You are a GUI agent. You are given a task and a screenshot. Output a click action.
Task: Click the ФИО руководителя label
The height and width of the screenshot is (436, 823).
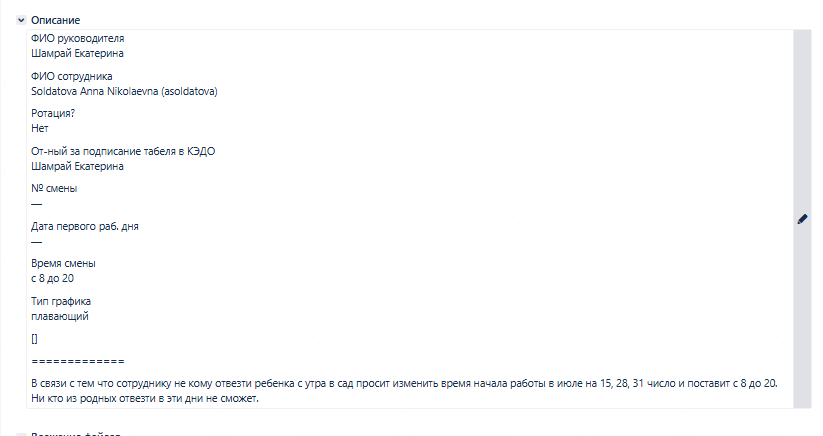[x=78, y=38]
